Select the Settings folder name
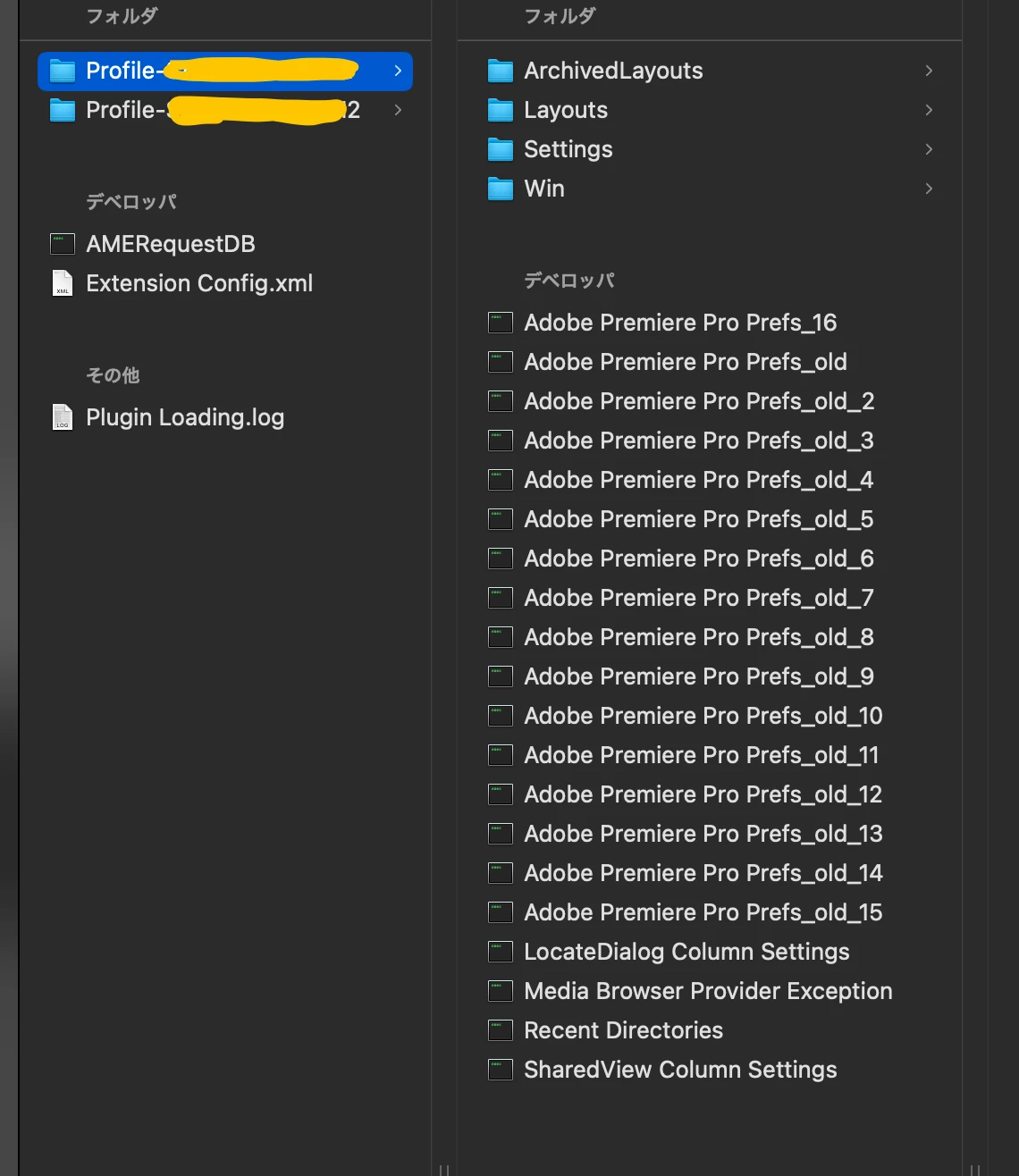The image size is (1019, 1176). pyautogui.click(x=568, y=149)
